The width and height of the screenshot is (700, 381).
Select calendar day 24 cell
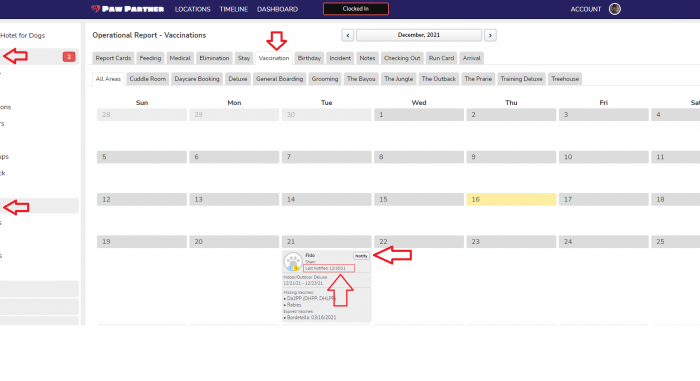click(x=604, y=242)
